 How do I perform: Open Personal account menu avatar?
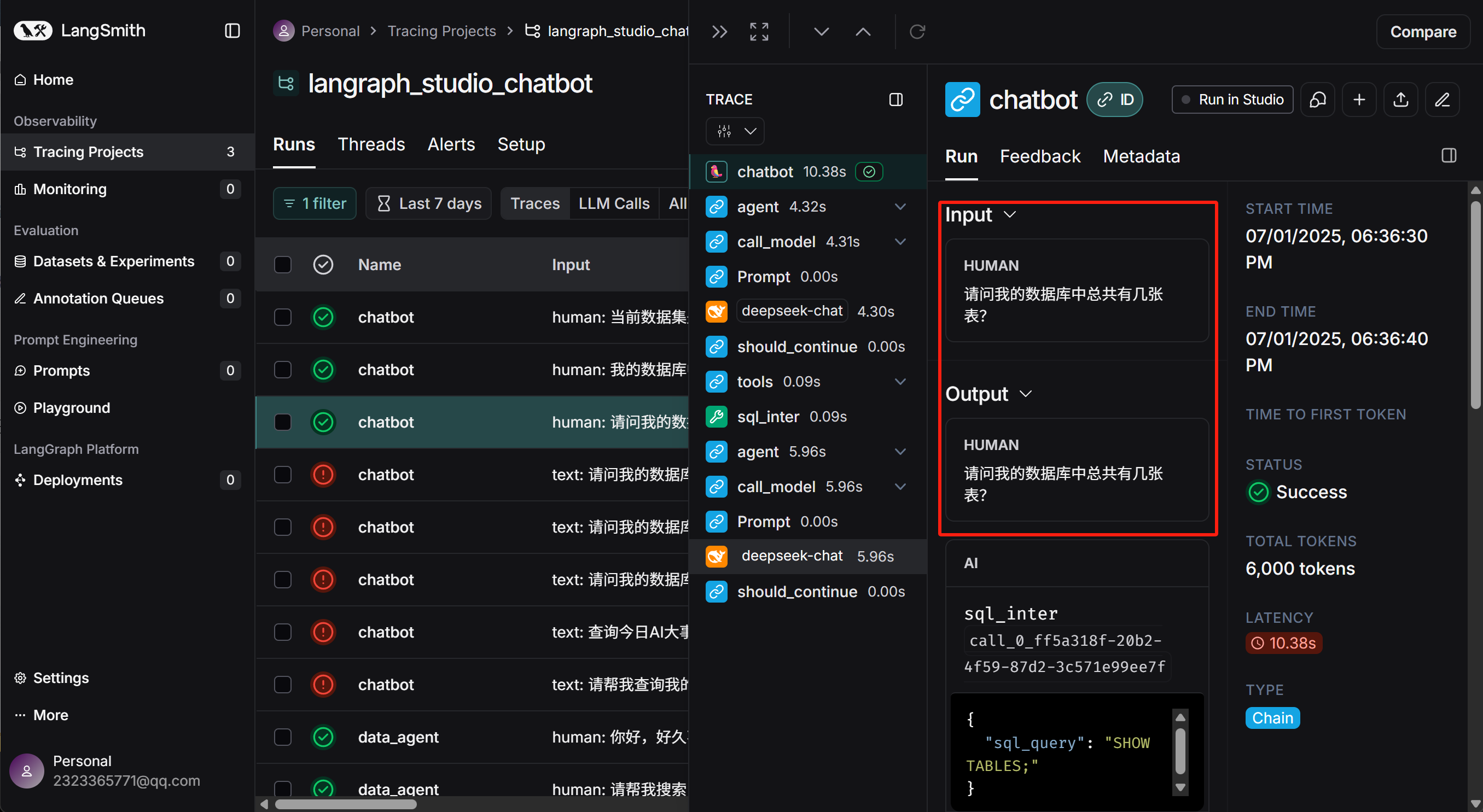point(26,770)
